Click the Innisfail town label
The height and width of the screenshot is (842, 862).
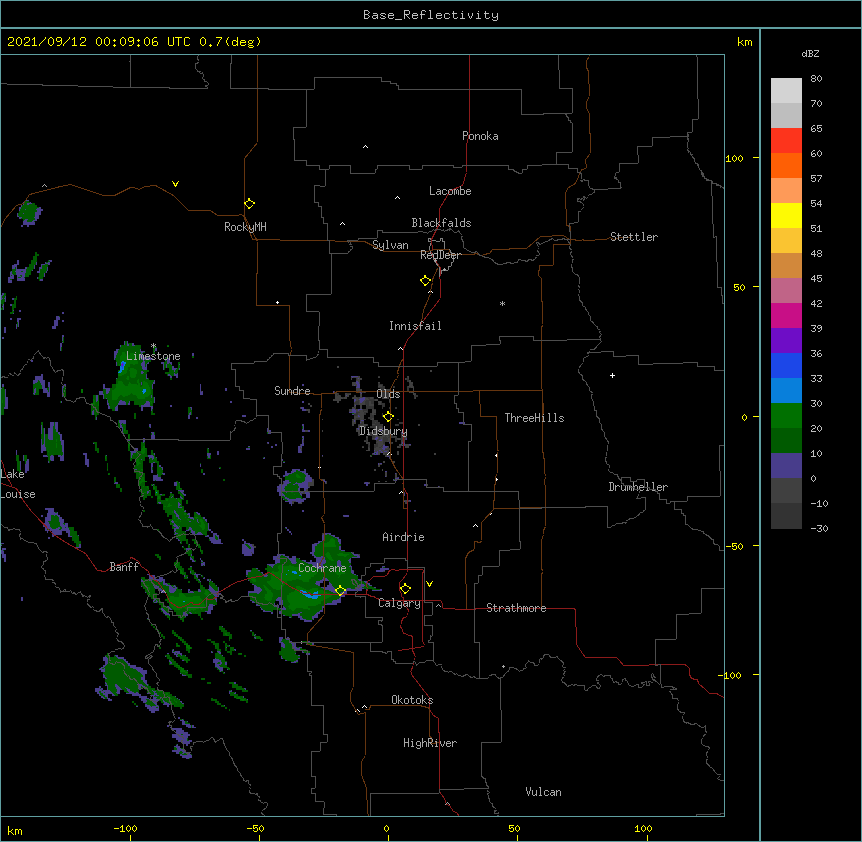tap(415, 326)
